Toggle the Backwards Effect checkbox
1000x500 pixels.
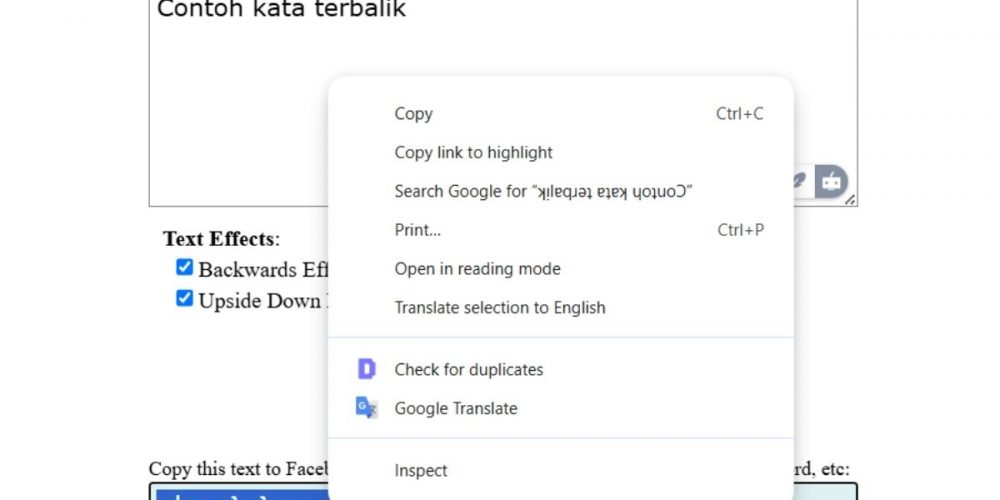tap(184, 267)
